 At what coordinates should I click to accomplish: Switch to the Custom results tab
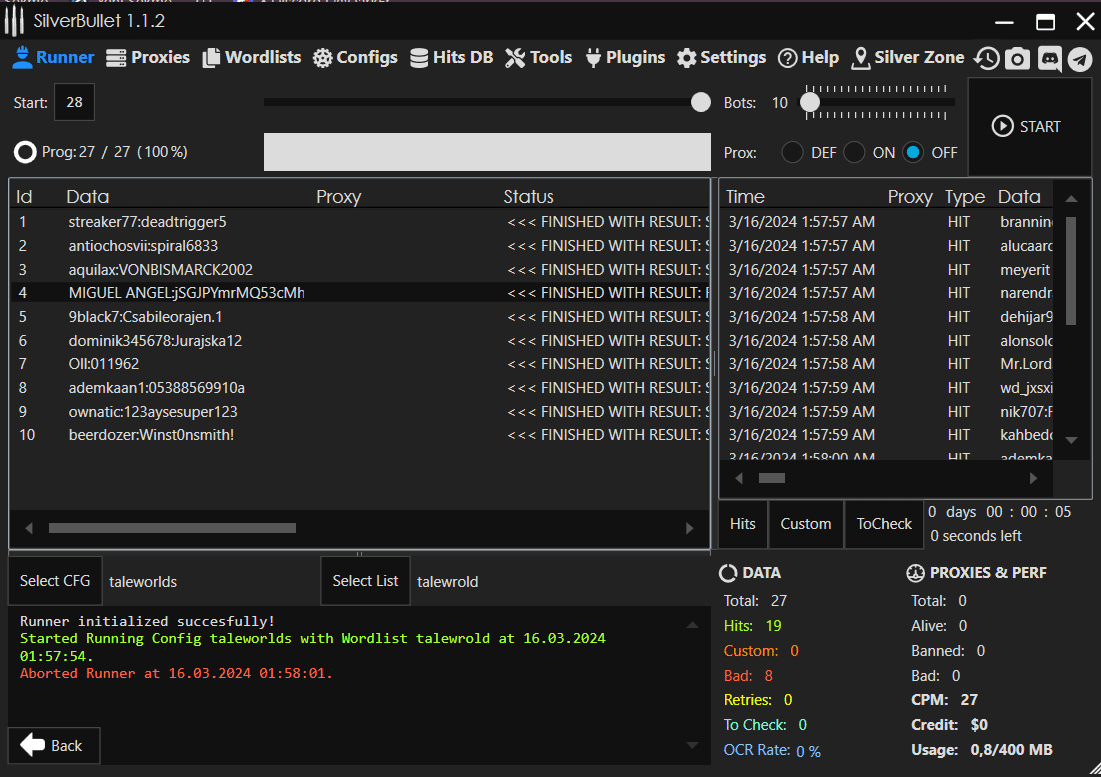click(x=805, y=524)
